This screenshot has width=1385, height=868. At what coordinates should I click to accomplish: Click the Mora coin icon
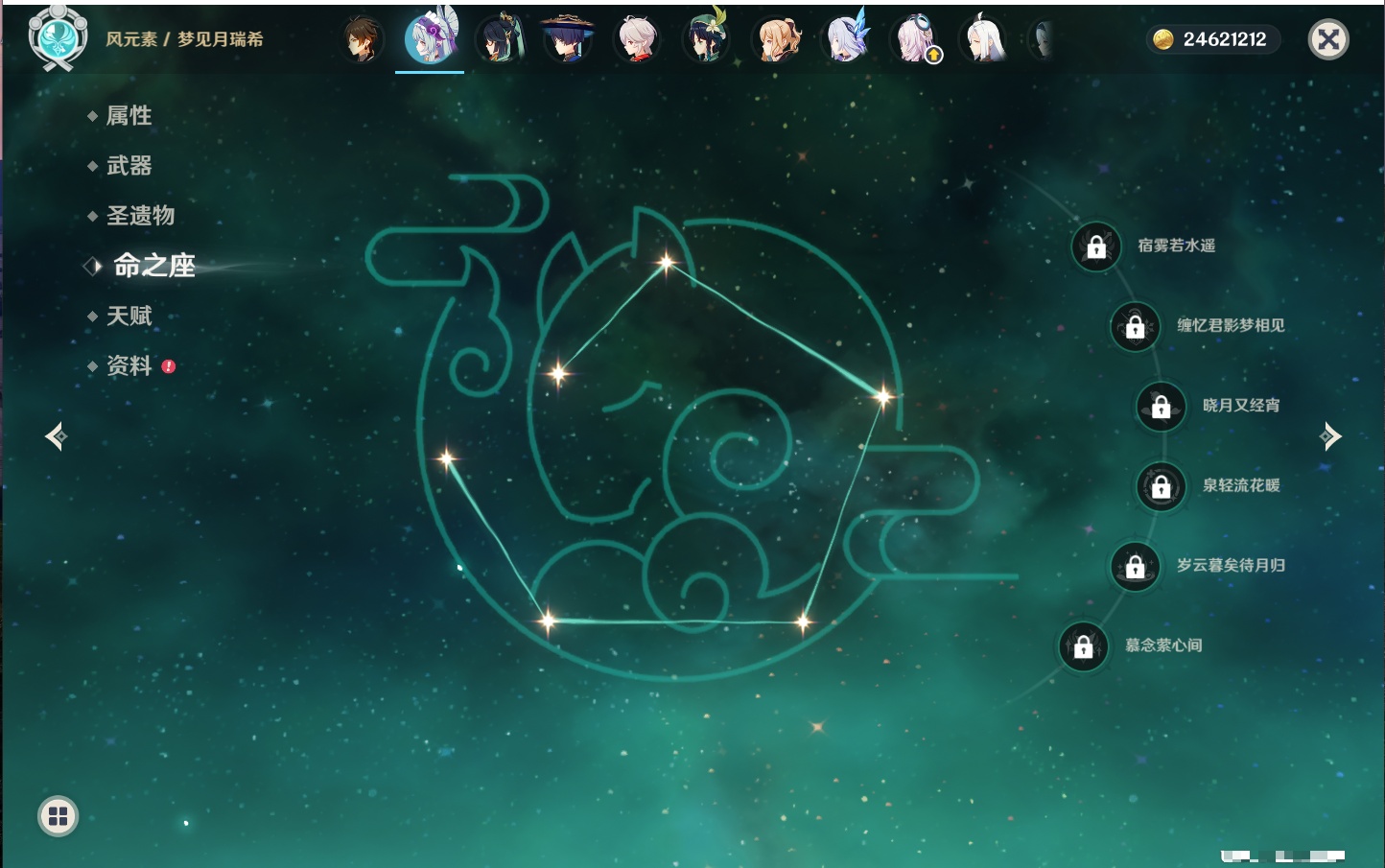[1163, 39]
